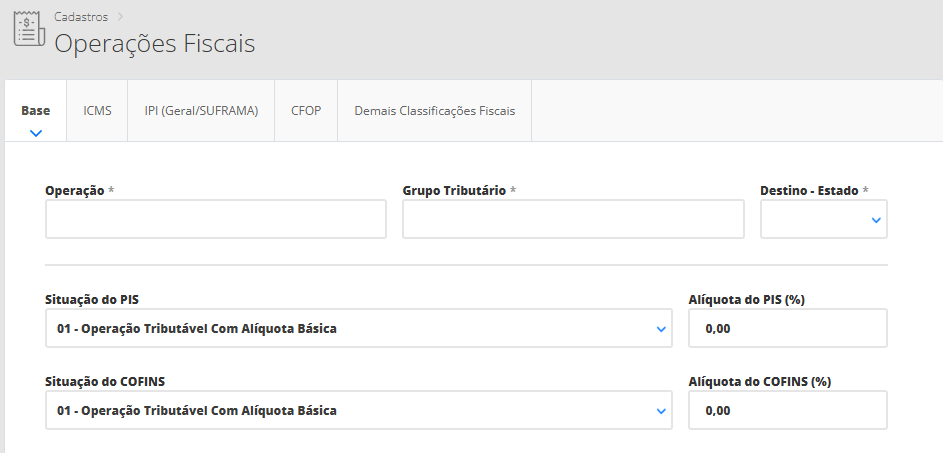Focus the Operação text field

[x=216, y=219]
